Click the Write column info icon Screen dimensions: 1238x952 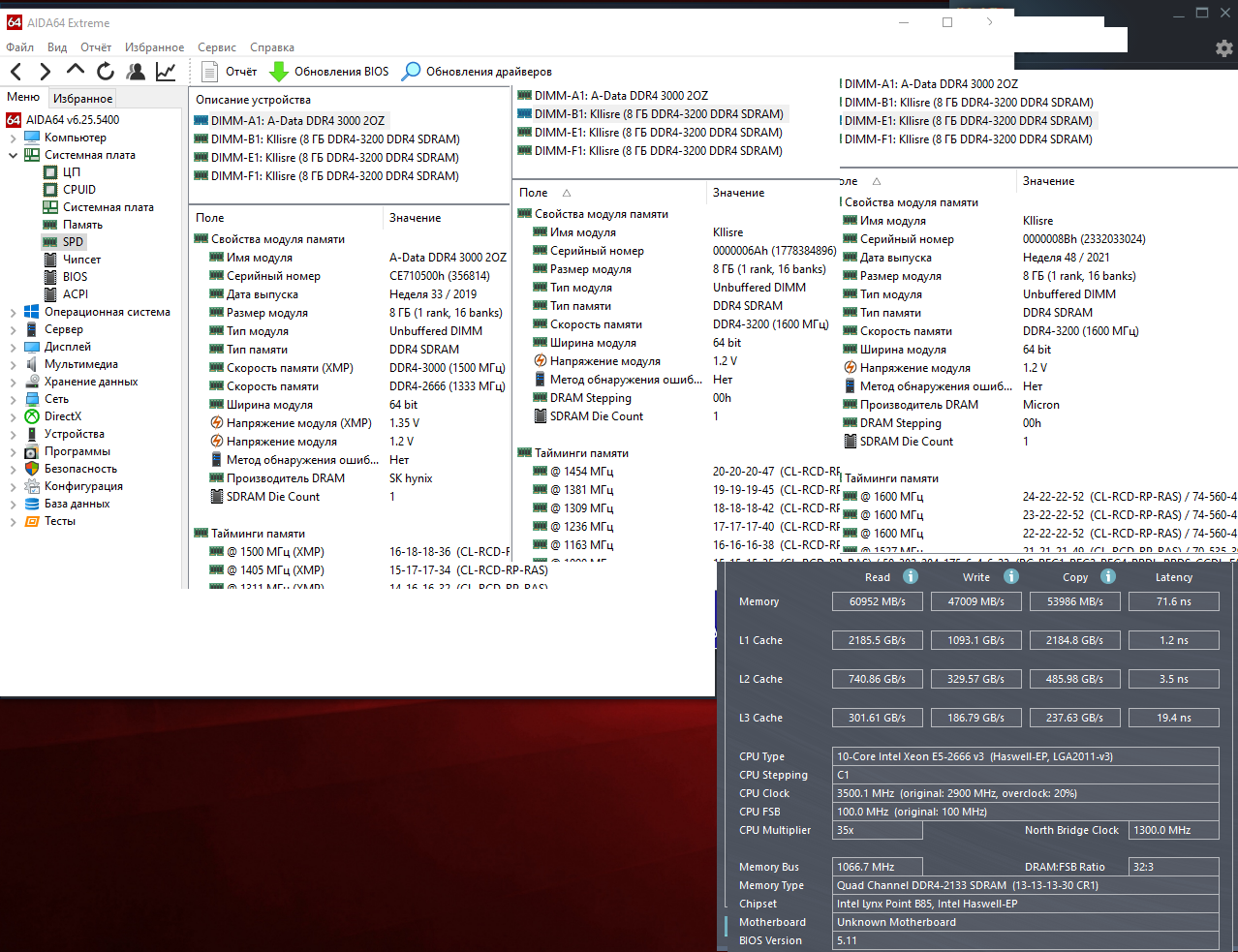[x=1011, y=576]
